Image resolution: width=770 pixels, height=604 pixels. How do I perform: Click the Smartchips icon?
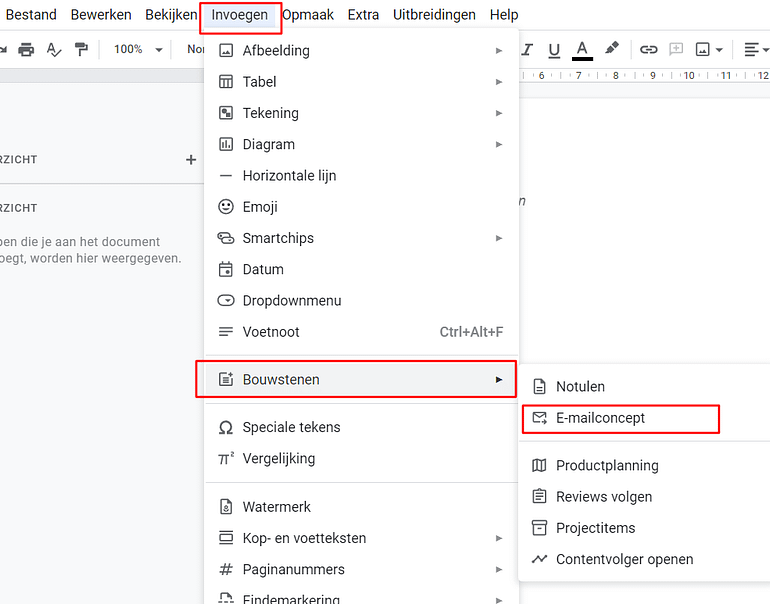pyautogui.click(x=226, y=238)
